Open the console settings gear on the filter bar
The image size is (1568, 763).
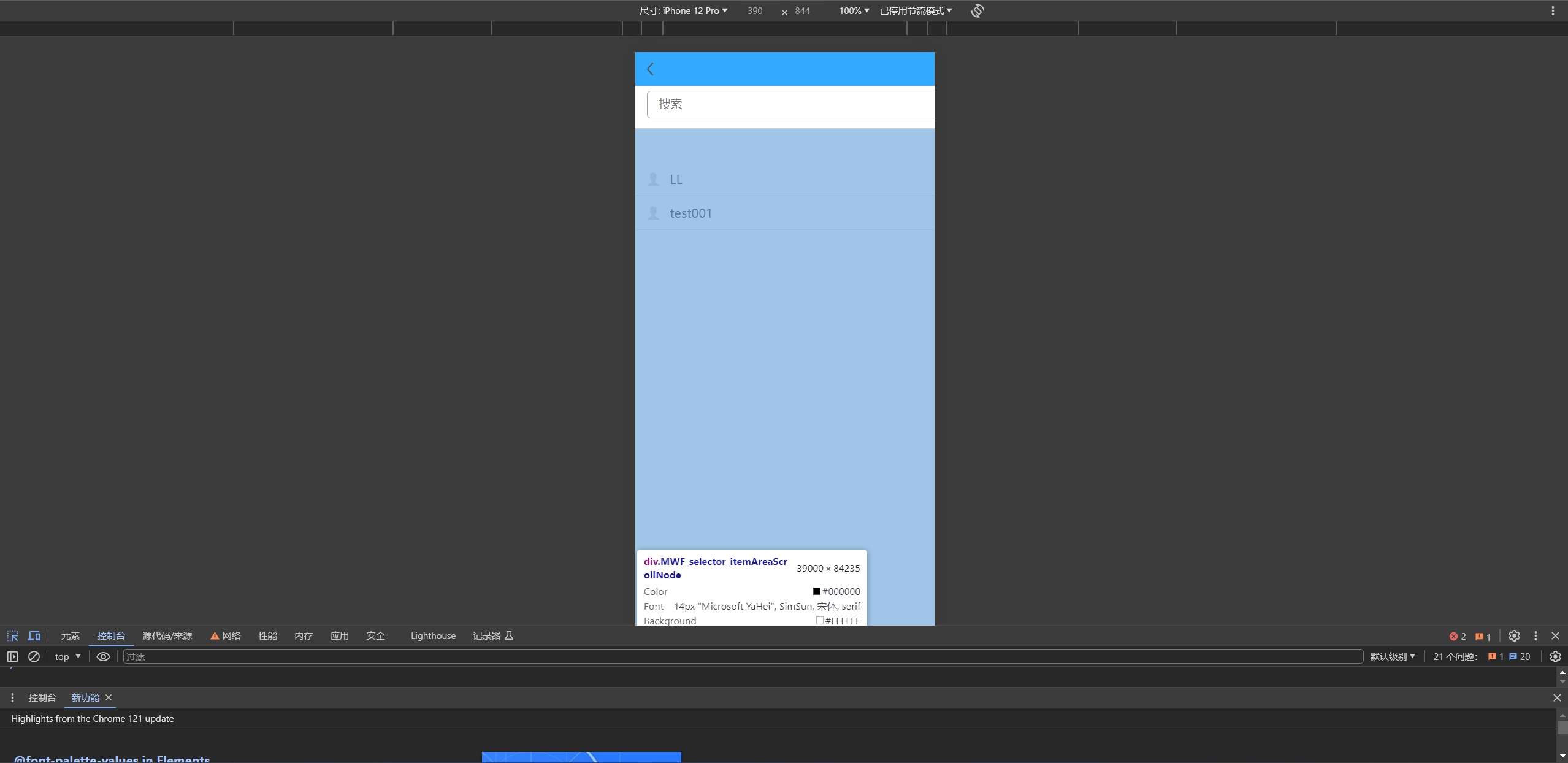(x=1555, y=656)
